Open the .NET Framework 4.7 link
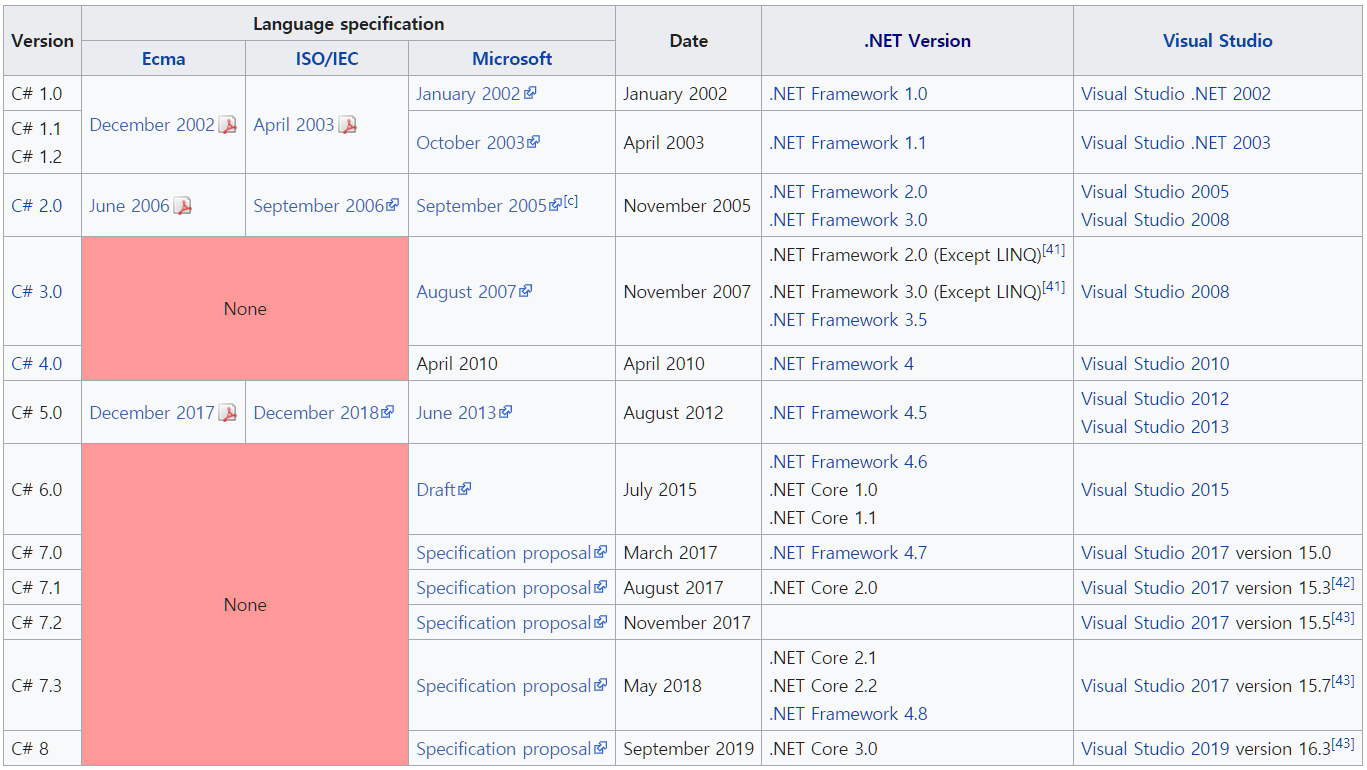 point(848,553)
